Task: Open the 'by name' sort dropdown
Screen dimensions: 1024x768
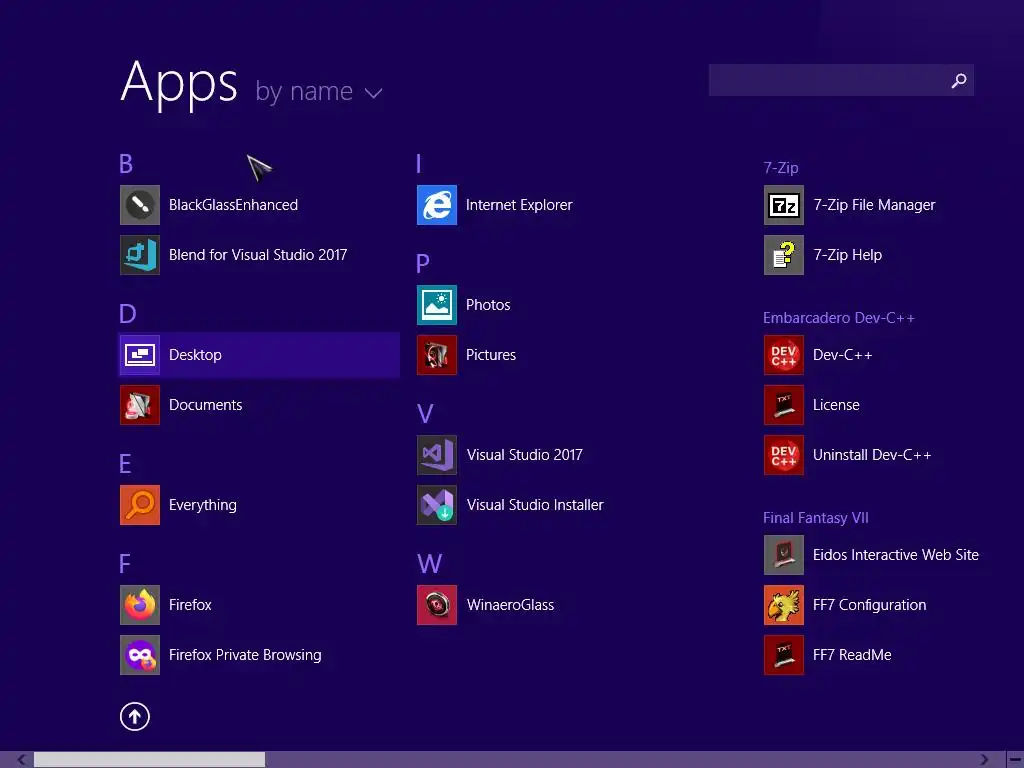Action: click(x=318, y=91)
